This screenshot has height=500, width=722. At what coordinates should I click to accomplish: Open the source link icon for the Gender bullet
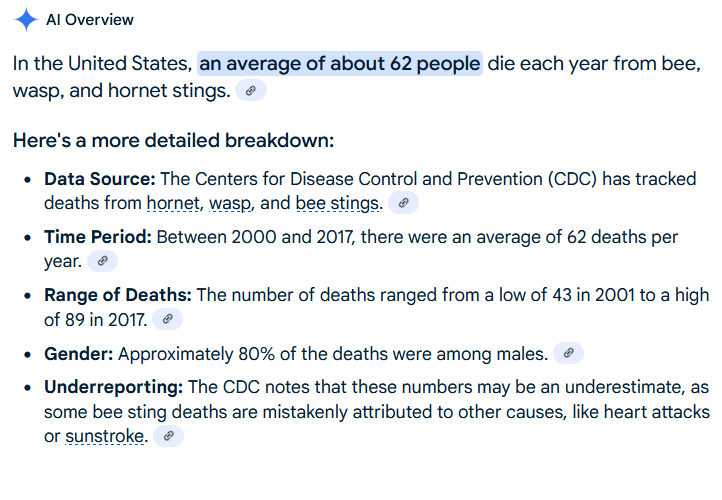(568, 353)
